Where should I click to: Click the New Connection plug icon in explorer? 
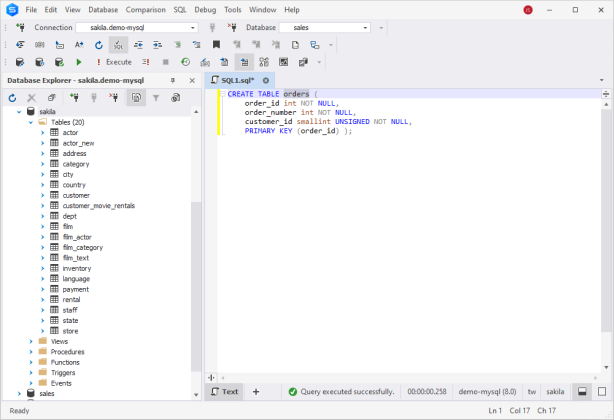point(74,97)
